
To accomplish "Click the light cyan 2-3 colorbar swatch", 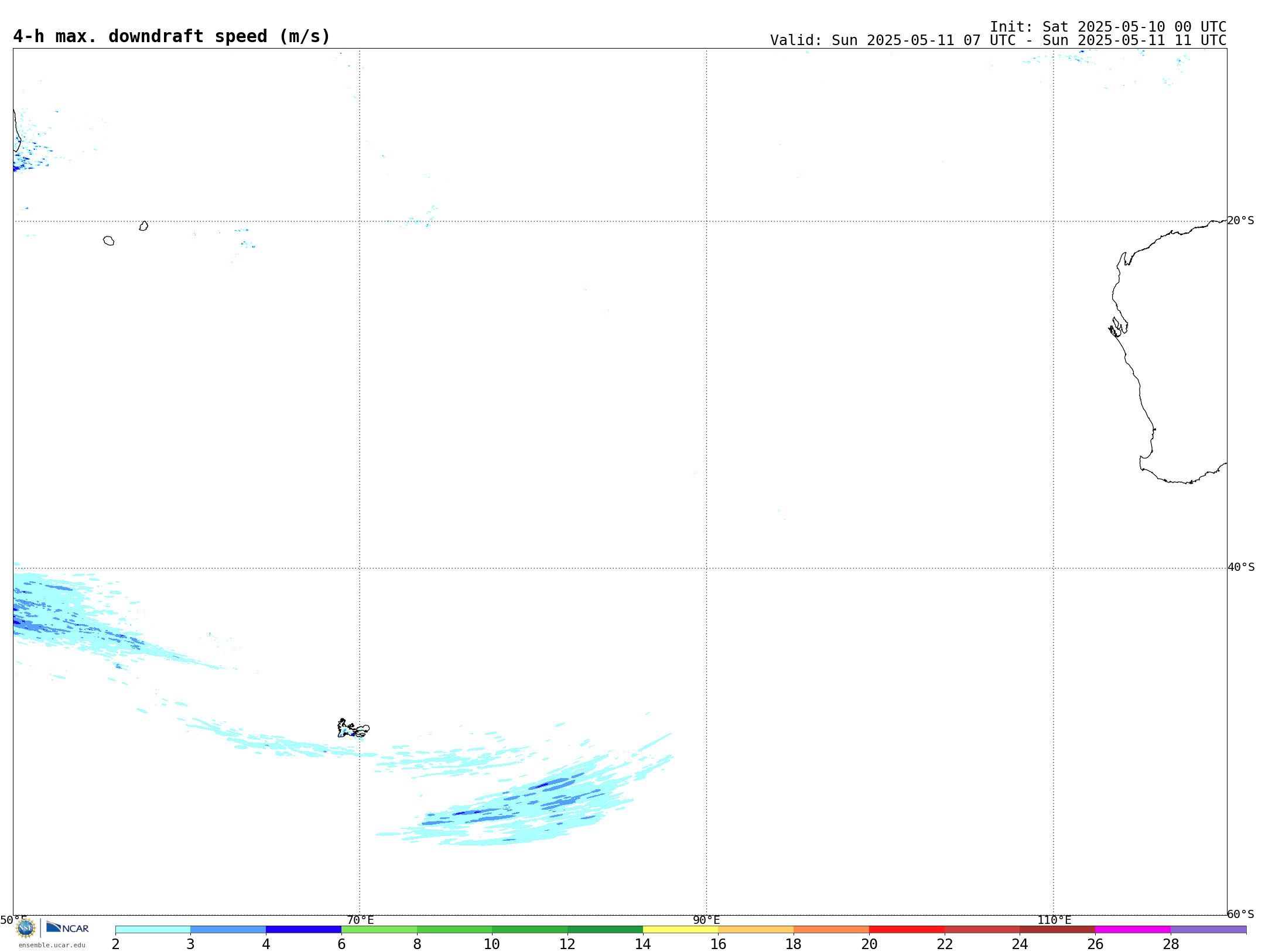I will [x=153, y=929].
